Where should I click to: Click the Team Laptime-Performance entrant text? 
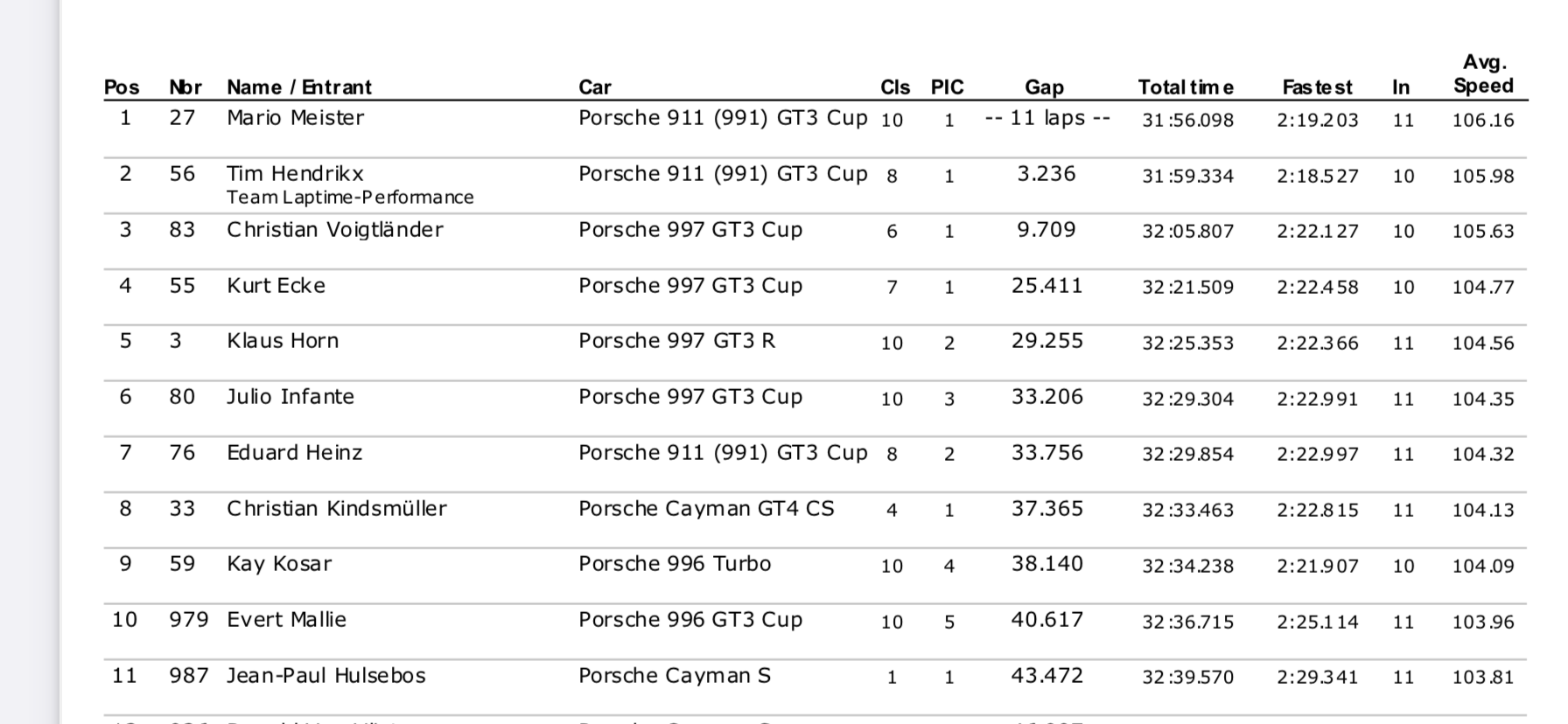350,198
